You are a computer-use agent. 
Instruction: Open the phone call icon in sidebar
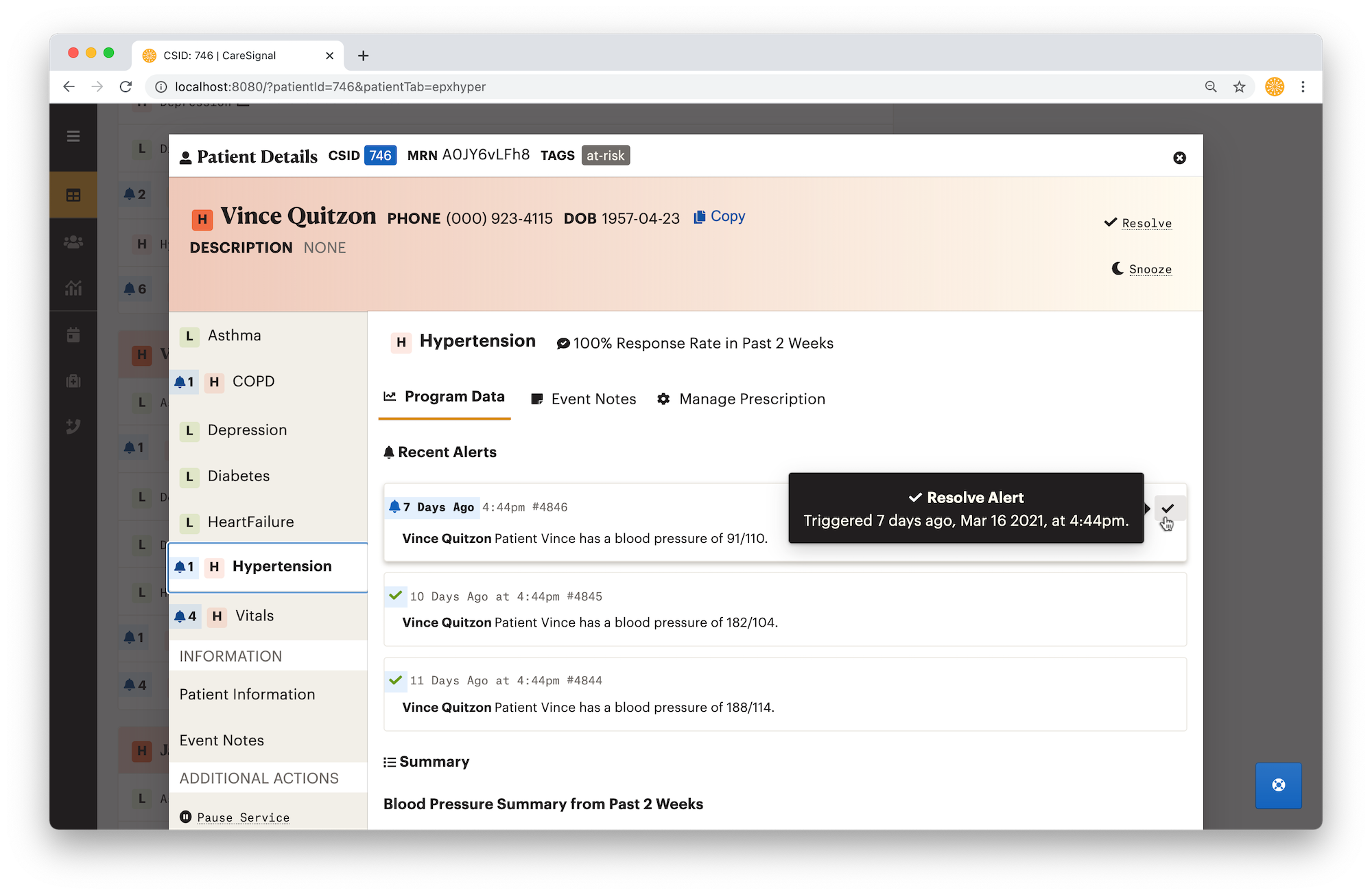pyautogui.click(x=73, y=427)
